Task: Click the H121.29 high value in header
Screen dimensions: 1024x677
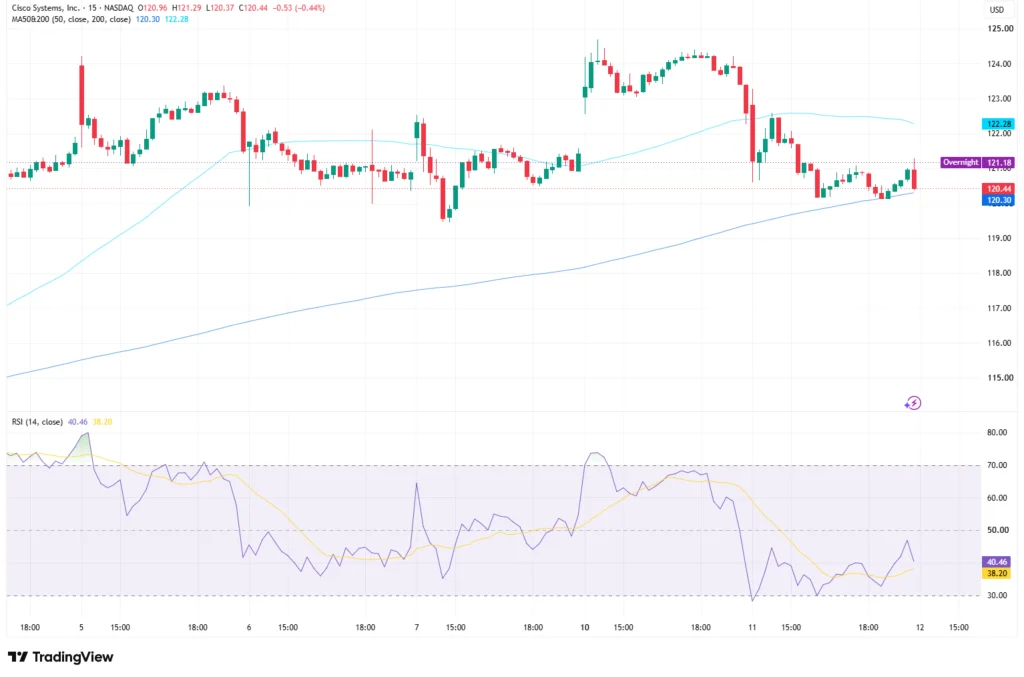Action: click(187, 8)
